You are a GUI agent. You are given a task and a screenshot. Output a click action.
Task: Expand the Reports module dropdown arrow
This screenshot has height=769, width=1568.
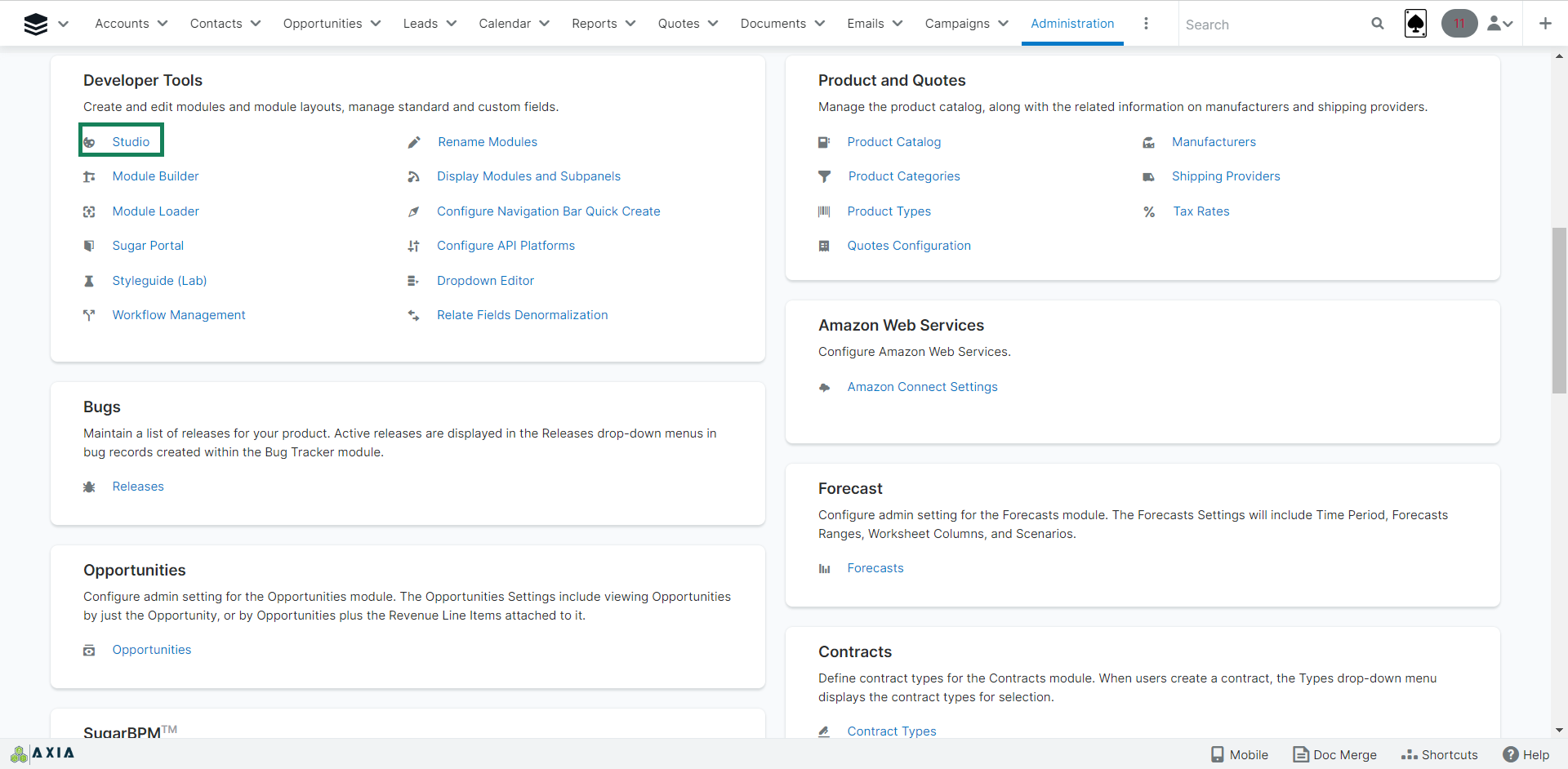click(630, 24)
